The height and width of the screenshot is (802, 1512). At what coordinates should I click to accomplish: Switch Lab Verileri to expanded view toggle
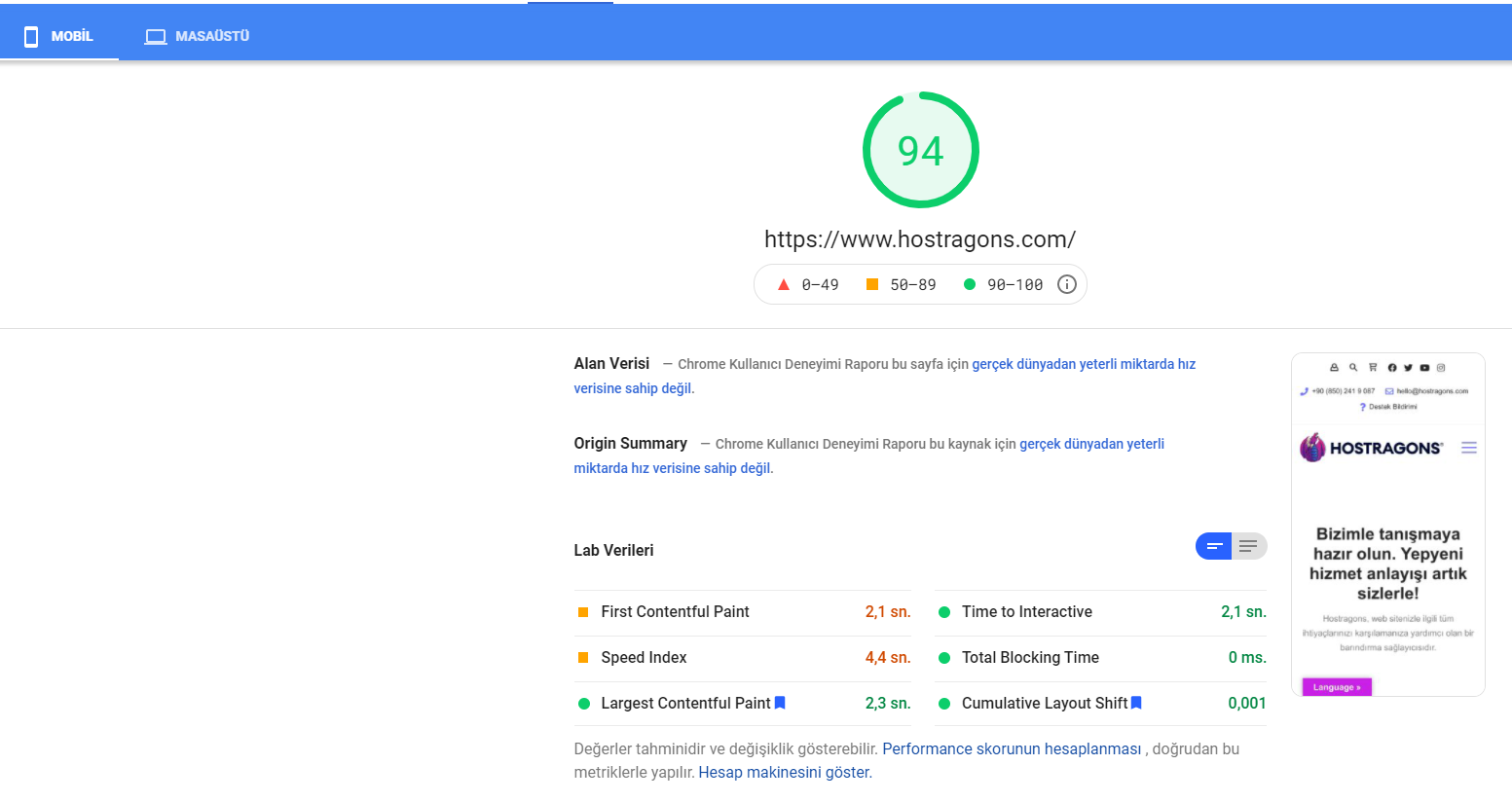(1249, 546)
